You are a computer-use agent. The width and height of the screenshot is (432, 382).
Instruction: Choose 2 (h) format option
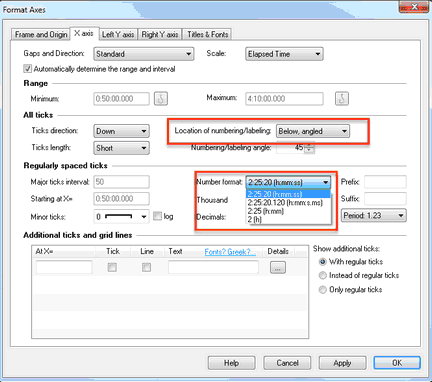[x=288, y=219]
